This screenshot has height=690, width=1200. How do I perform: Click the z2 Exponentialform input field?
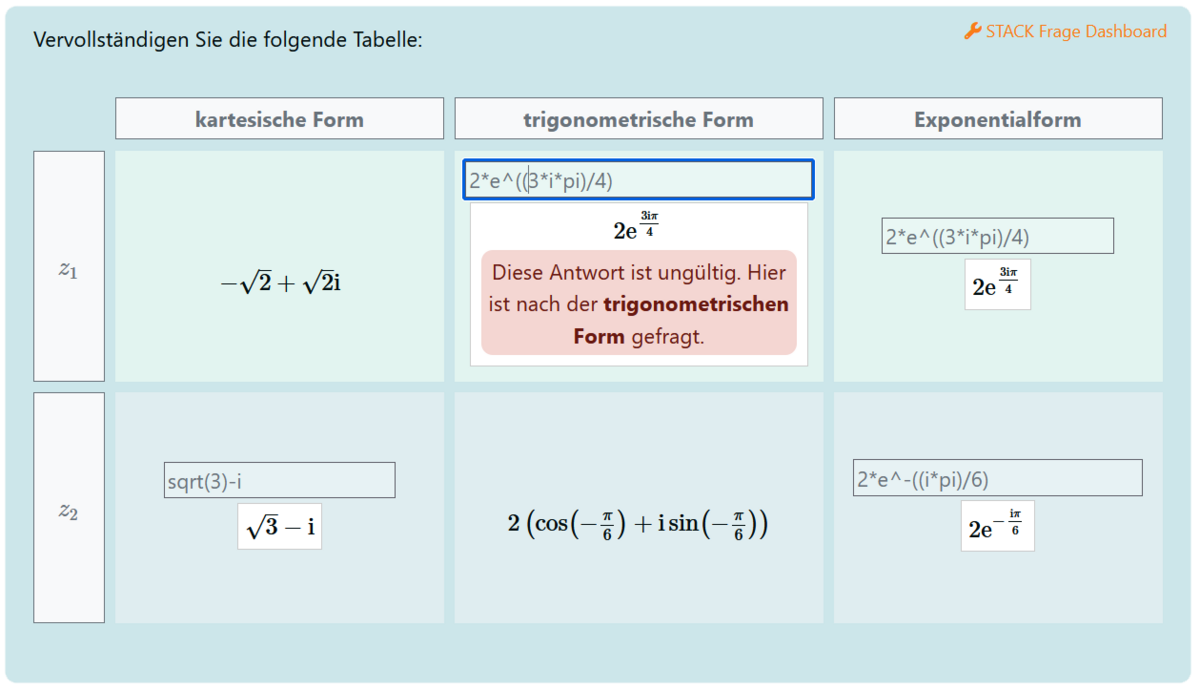pyautogui.click(x=996, y=478)
